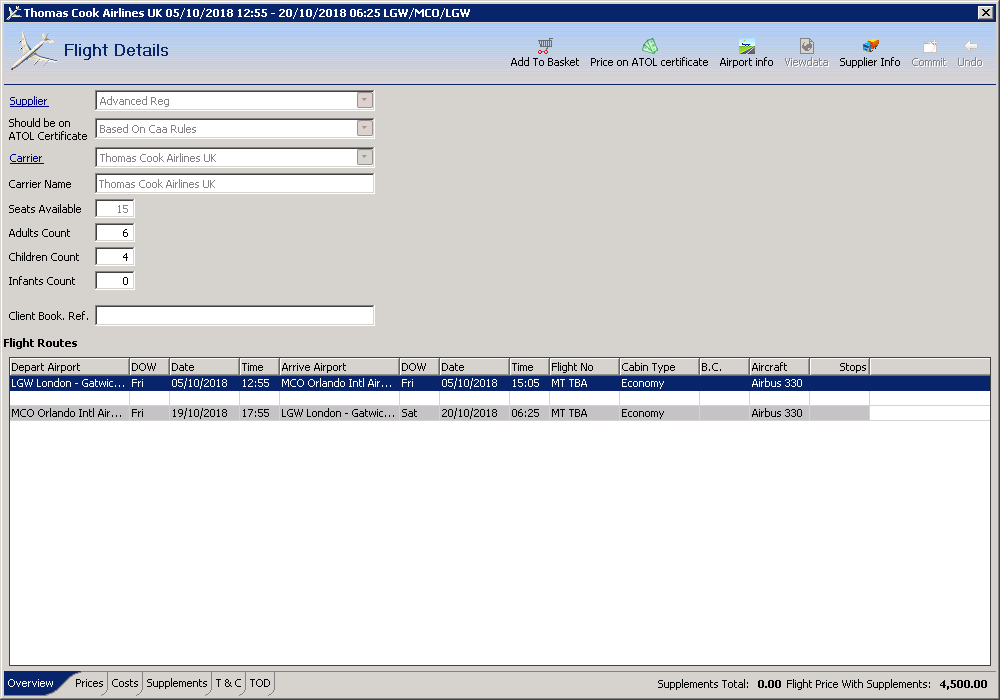This screenshot has width=1000, height=700.
Task: Click the Viewdata toolbar icon
Action: click(x=806, y=46)
